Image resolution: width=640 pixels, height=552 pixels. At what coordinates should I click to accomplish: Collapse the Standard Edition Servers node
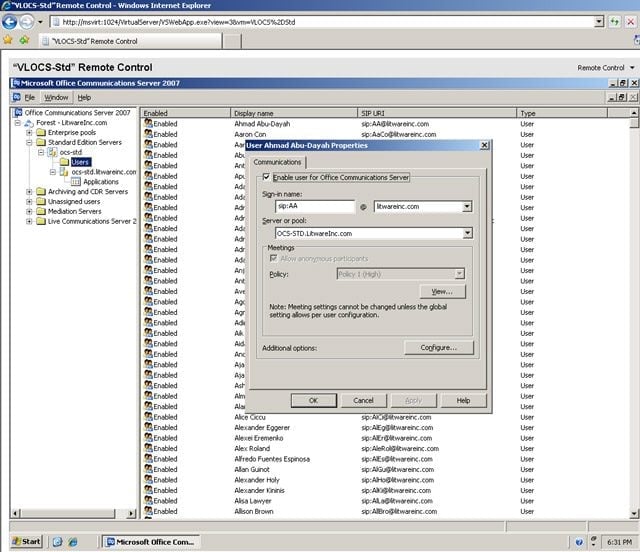pyautogui.click(x=29, y=142)
